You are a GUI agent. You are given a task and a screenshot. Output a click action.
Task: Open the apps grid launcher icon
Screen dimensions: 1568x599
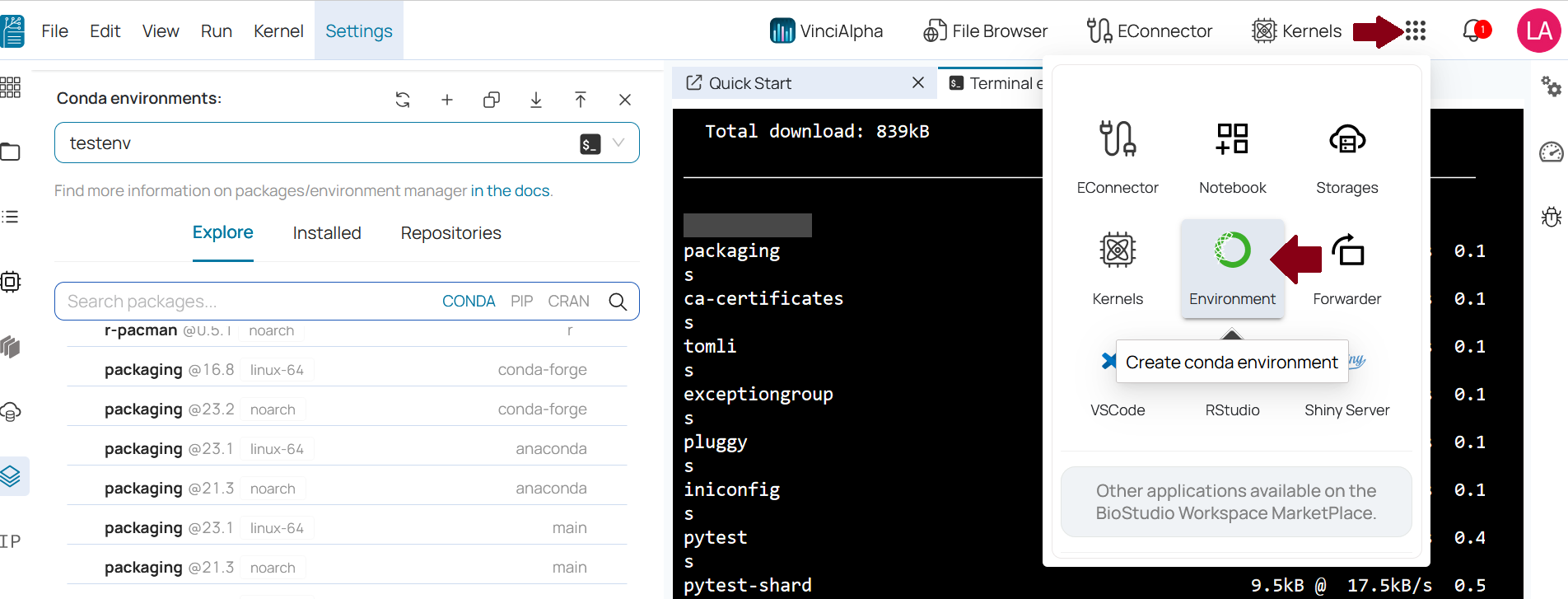[x=1415, y=31]
